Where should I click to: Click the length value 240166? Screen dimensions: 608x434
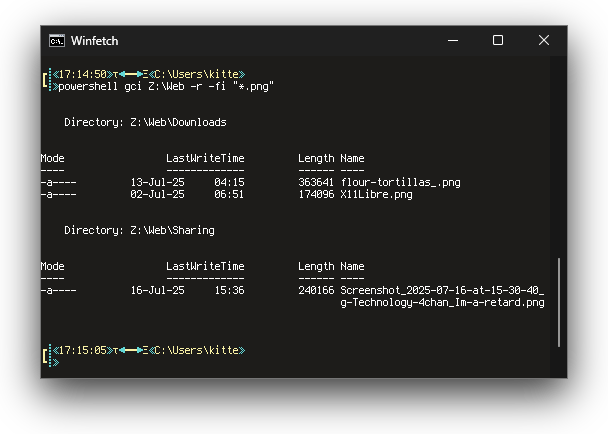click(316, 290)
